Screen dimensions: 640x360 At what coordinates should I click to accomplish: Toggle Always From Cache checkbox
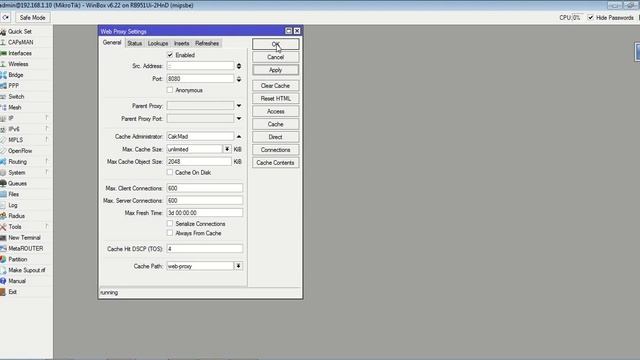point(170,233)
